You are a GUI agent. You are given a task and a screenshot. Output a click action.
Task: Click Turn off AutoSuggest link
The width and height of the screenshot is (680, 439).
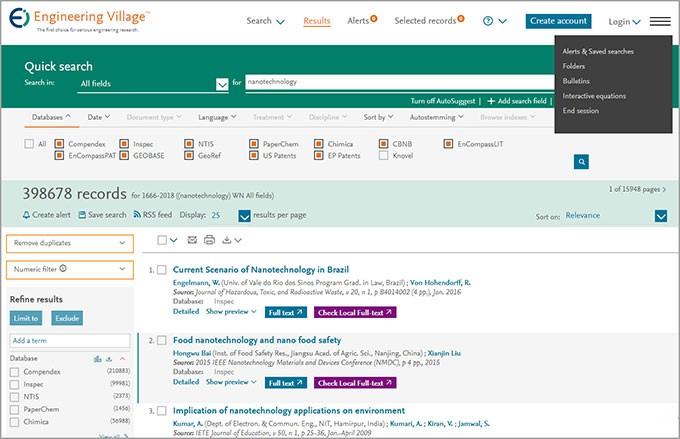pyautogui.click(x=443, y=101)
